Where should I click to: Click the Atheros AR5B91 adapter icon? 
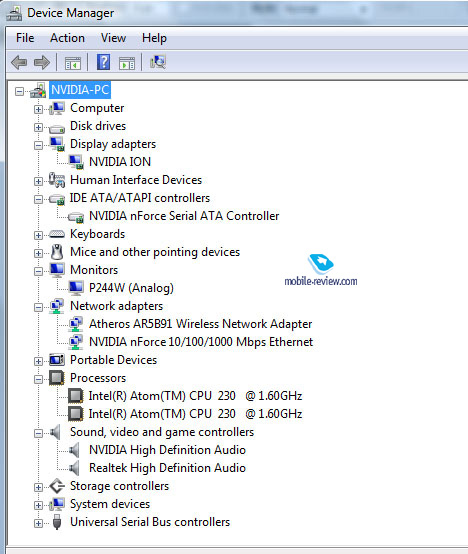pos(76,324)
